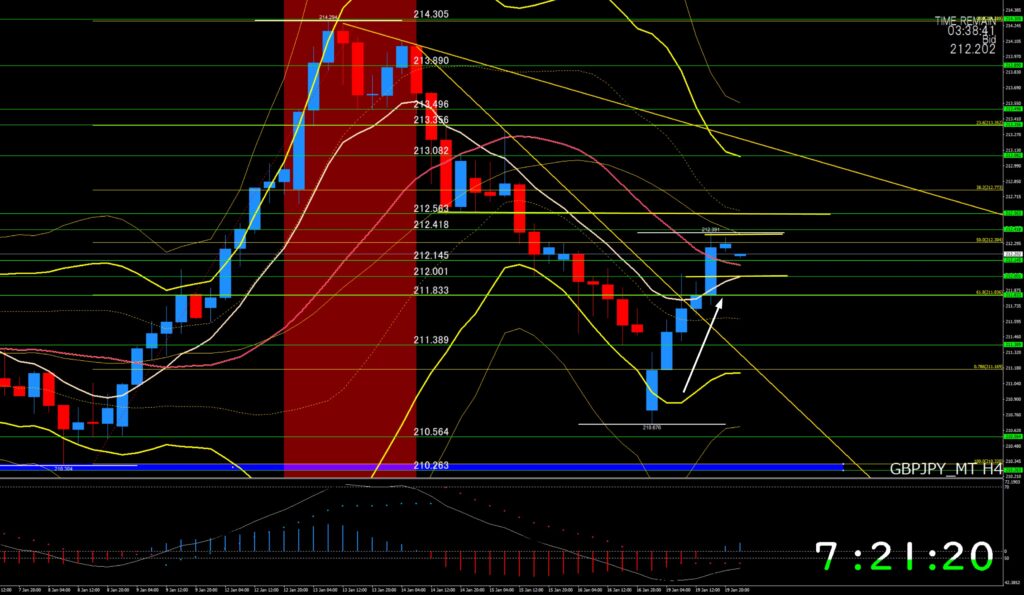
Task: Click the 61.8 Fibonacci level label
Action: [988, 291]
